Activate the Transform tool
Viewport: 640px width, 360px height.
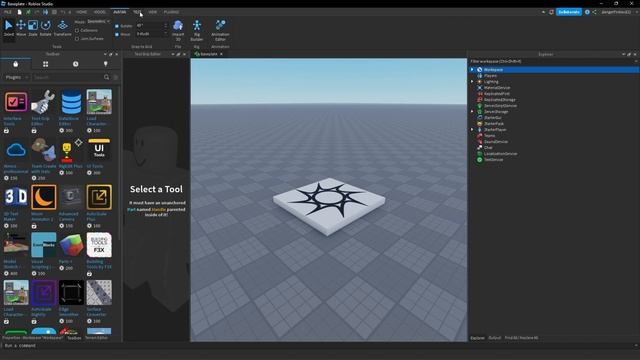point(62,28)
